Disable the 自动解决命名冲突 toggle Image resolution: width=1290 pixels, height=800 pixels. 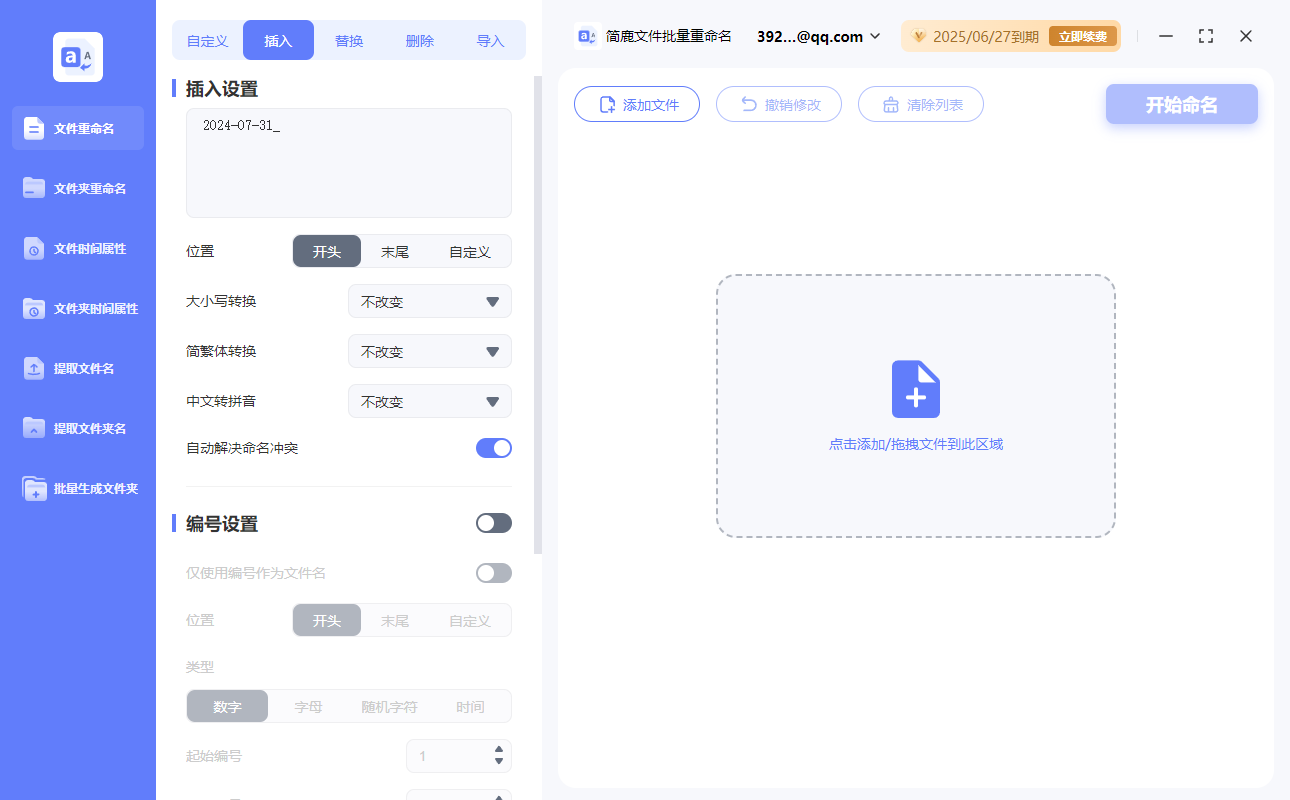493,450
